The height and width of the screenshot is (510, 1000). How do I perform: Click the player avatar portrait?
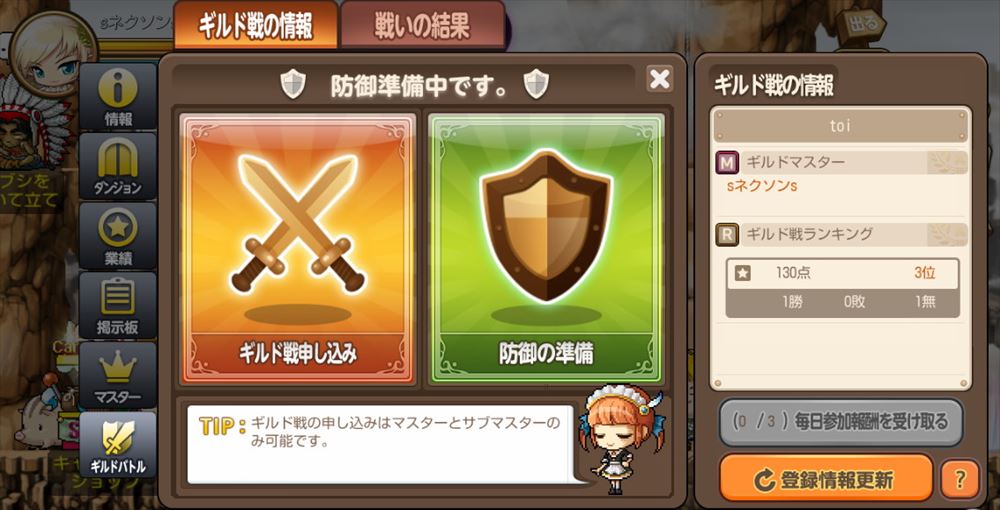[54, 54]
